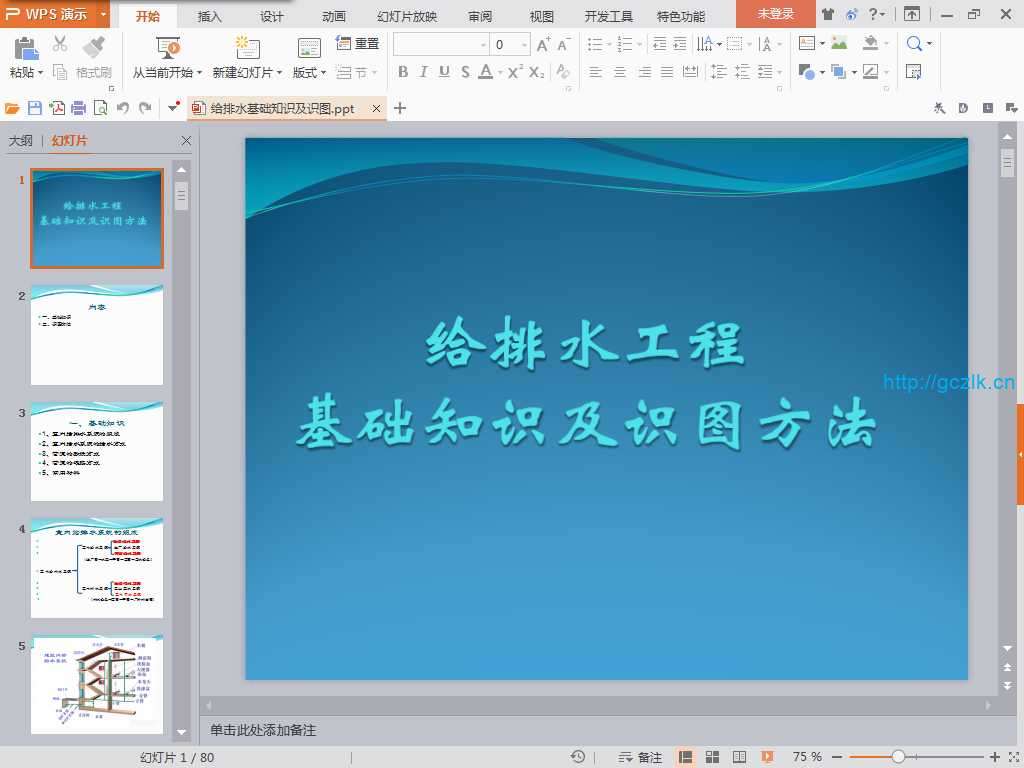1024x768 pixels.
Task: Expand the New Slide (新建幻灯片) dropdown
Action: (x=280, y=73)
